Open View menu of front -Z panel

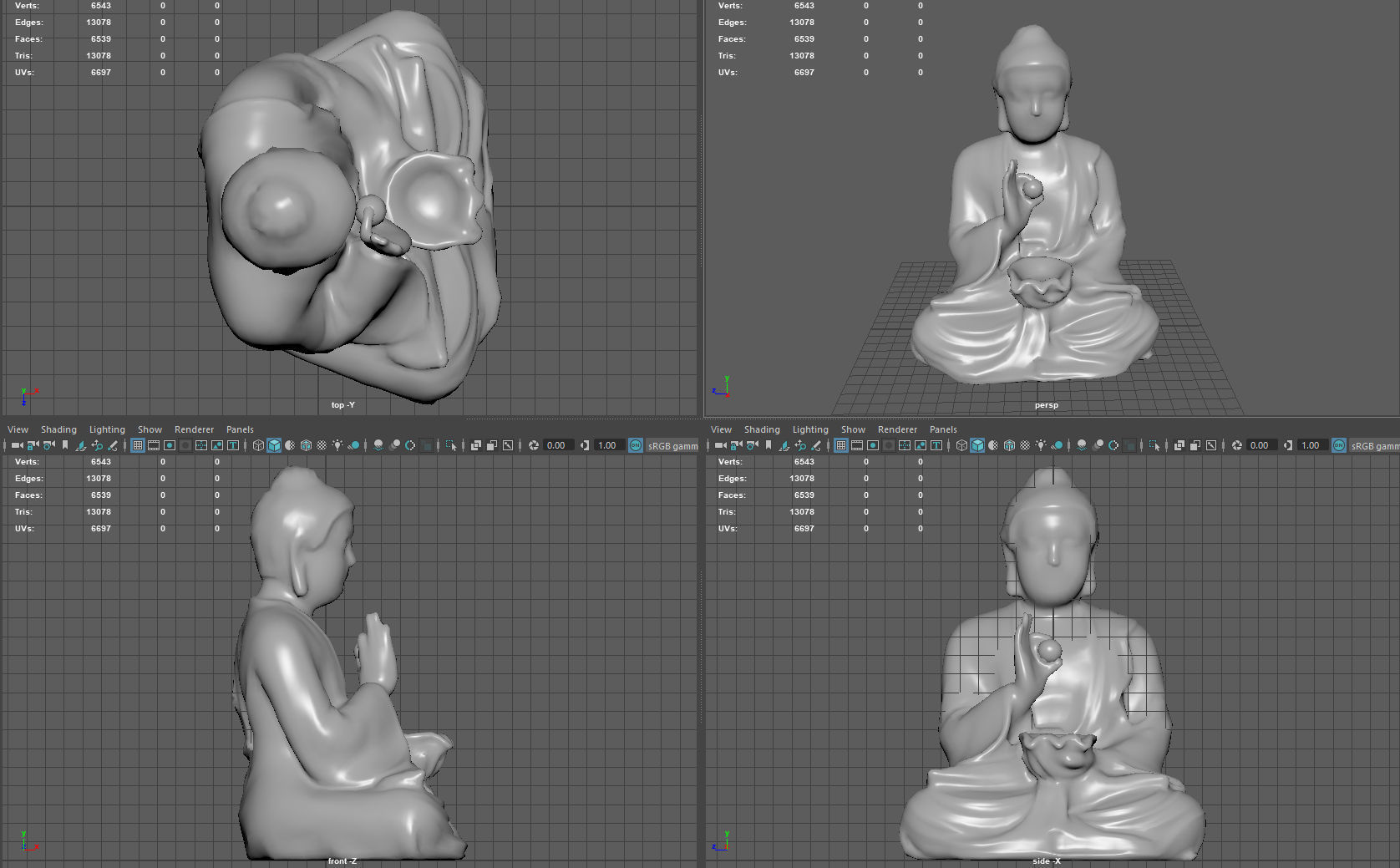coord(18,429)
